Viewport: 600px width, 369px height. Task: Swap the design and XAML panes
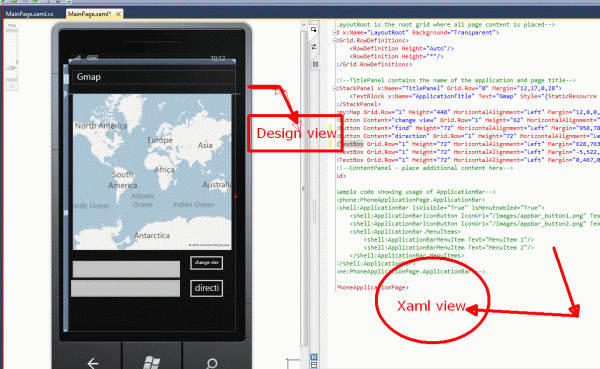pos(314,47)
